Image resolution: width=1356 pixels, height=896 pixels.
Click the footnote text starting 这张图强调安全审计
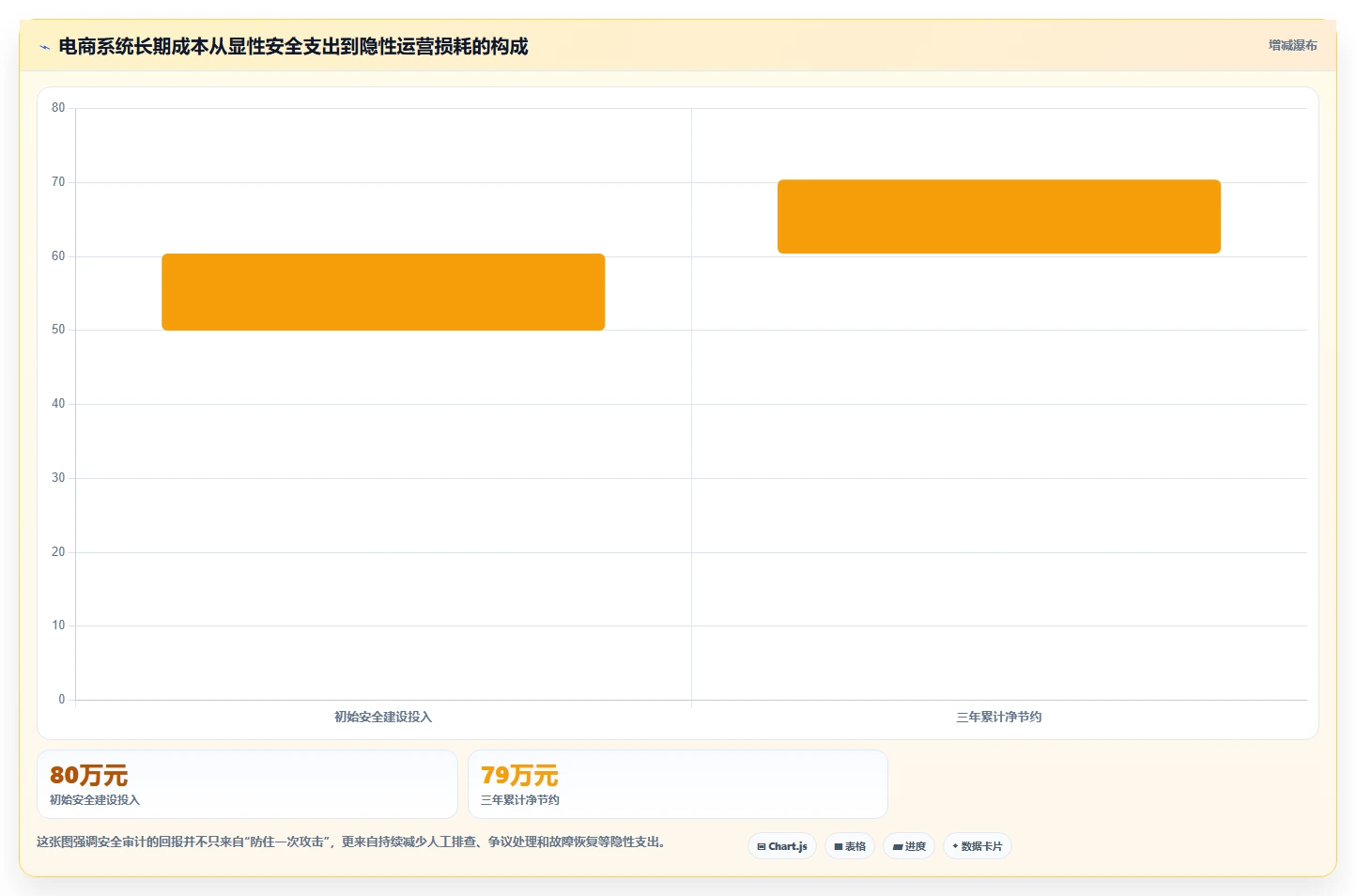point(351,842)
